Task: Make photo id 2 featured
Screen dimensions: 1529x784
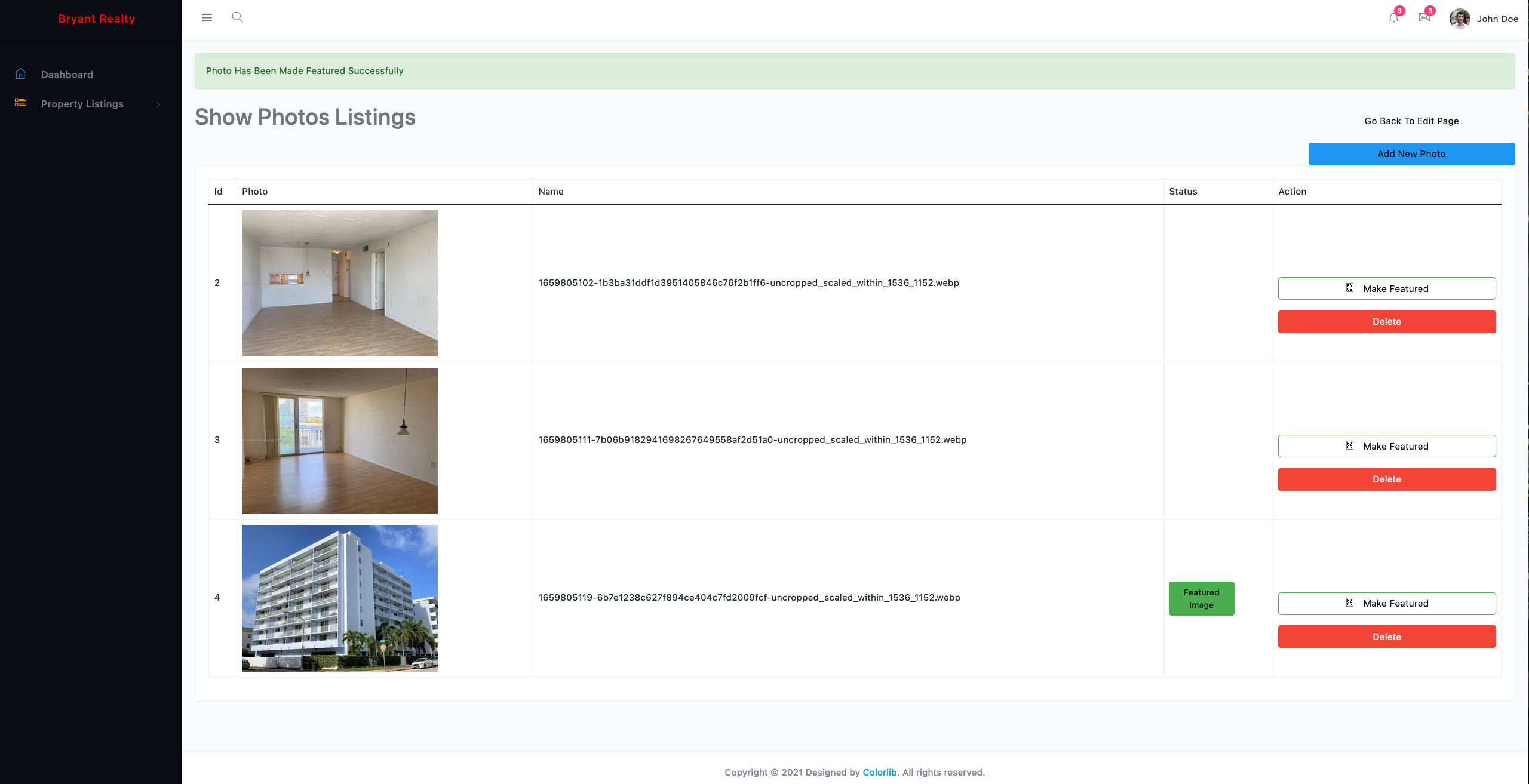Action: [1387, 288]
